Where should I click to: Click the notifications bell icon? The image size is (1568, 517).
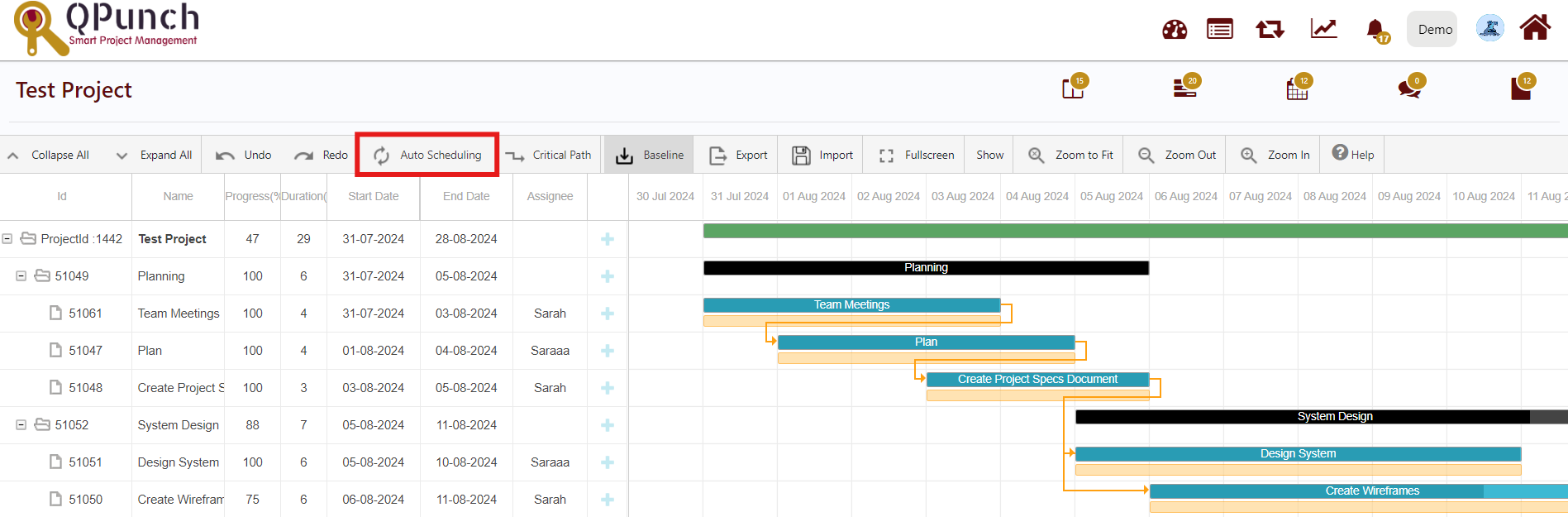[x=1375, y=30]
